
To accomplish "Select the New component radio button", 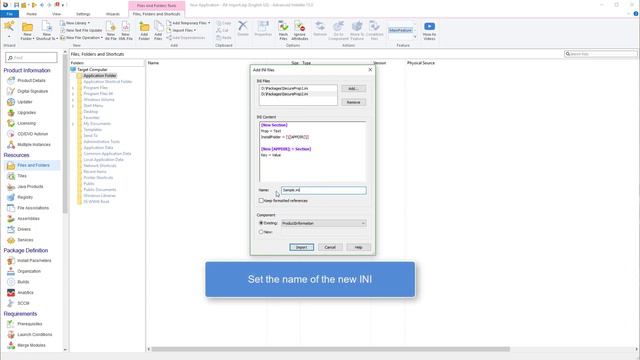I will pos(261,232).
